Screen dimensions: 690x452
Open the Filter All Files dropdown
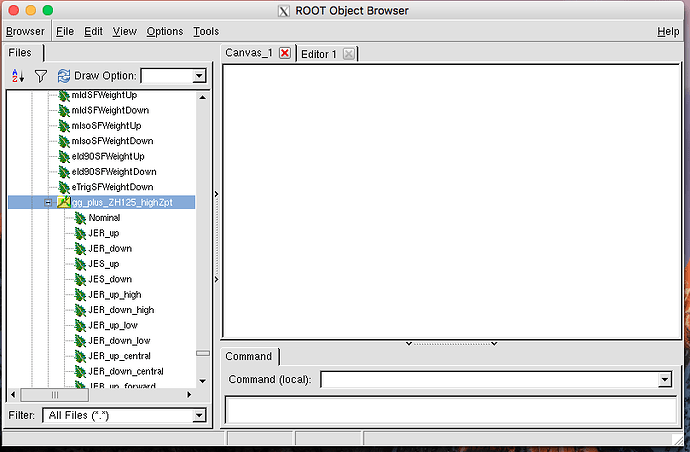click(x=199, y=415)
